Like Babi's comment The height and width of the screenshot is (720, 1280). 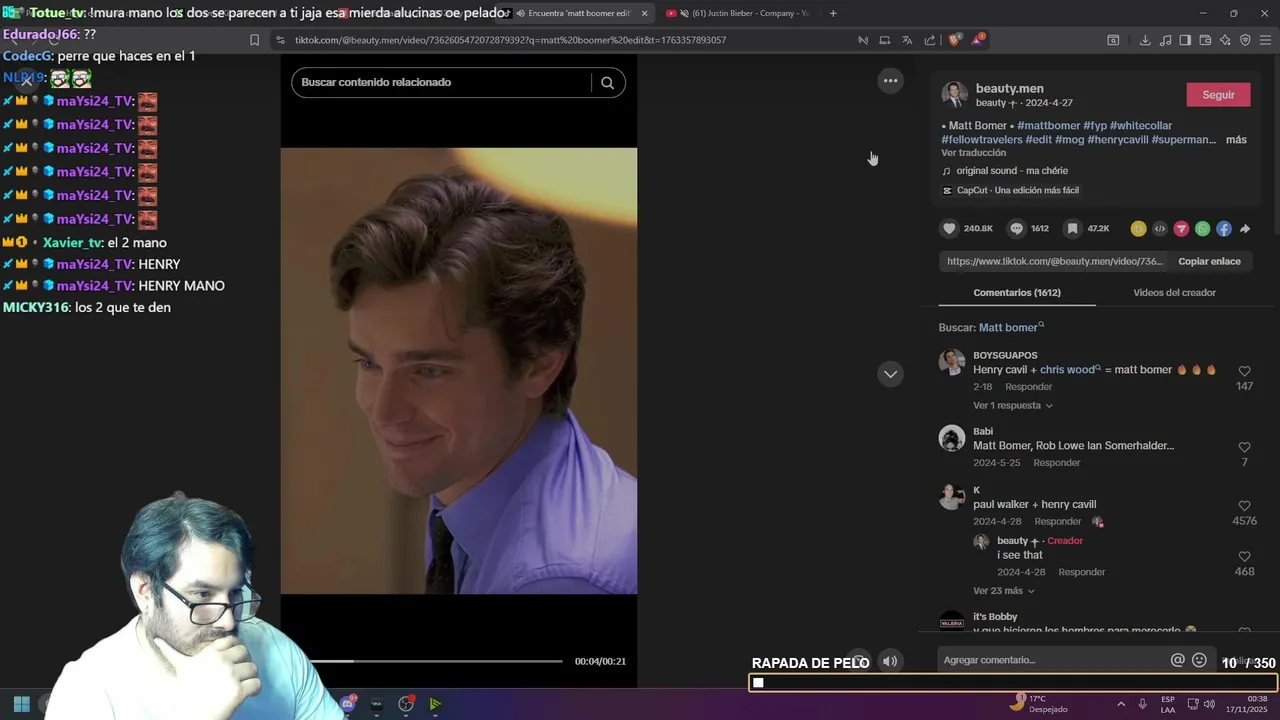(1244, 447)
